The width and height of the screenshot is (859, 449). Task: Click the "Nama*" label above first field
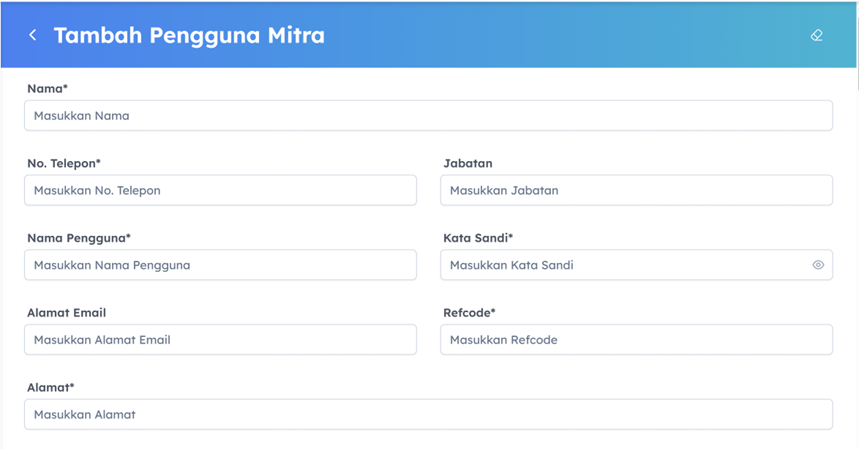[47, 89]
